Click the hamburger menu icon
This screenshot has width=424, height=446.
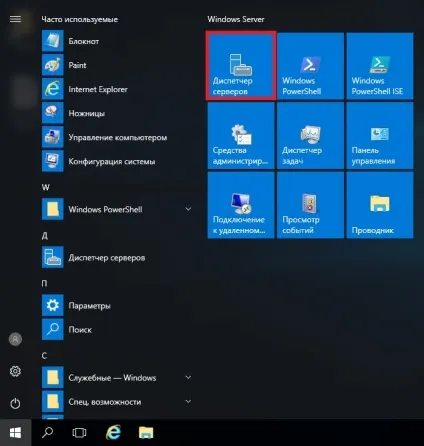click(x=15, y=19)
